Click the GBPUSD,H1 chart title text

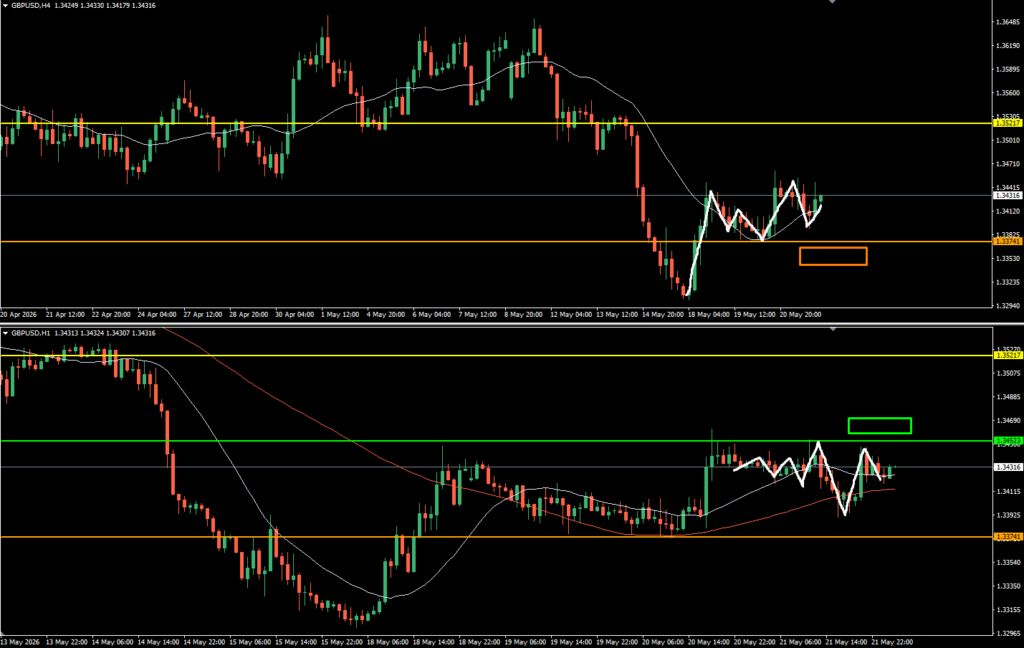pyautogui.click(x=31, y=333)
